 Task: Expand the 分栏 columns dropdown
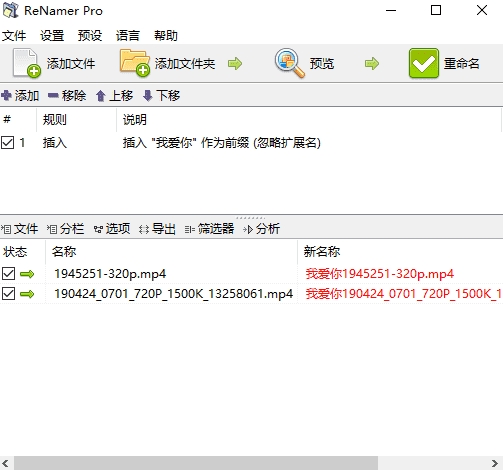65,229
